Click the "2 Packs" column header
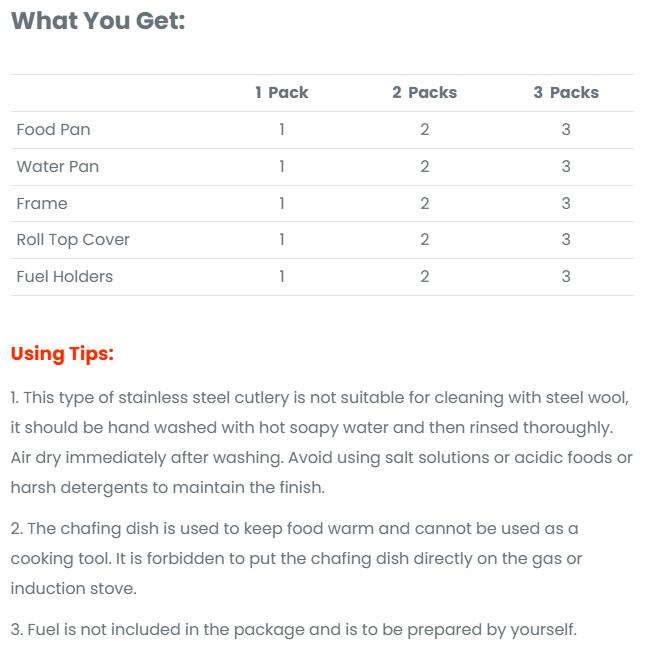650x647 pixels. [424, 92]
